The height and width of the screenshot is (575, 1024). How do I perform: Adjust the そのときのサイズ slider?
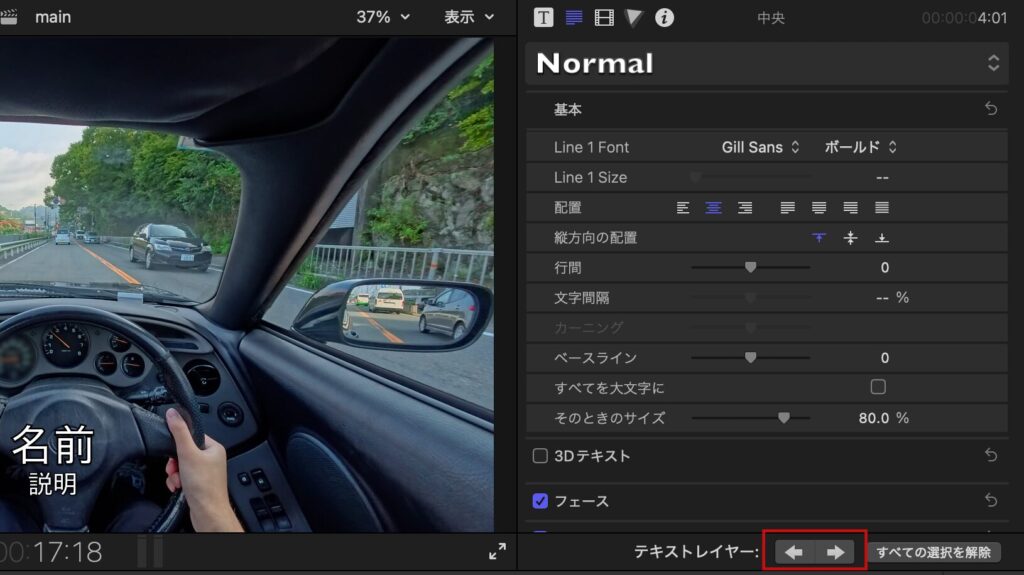(x=784, y=418)
